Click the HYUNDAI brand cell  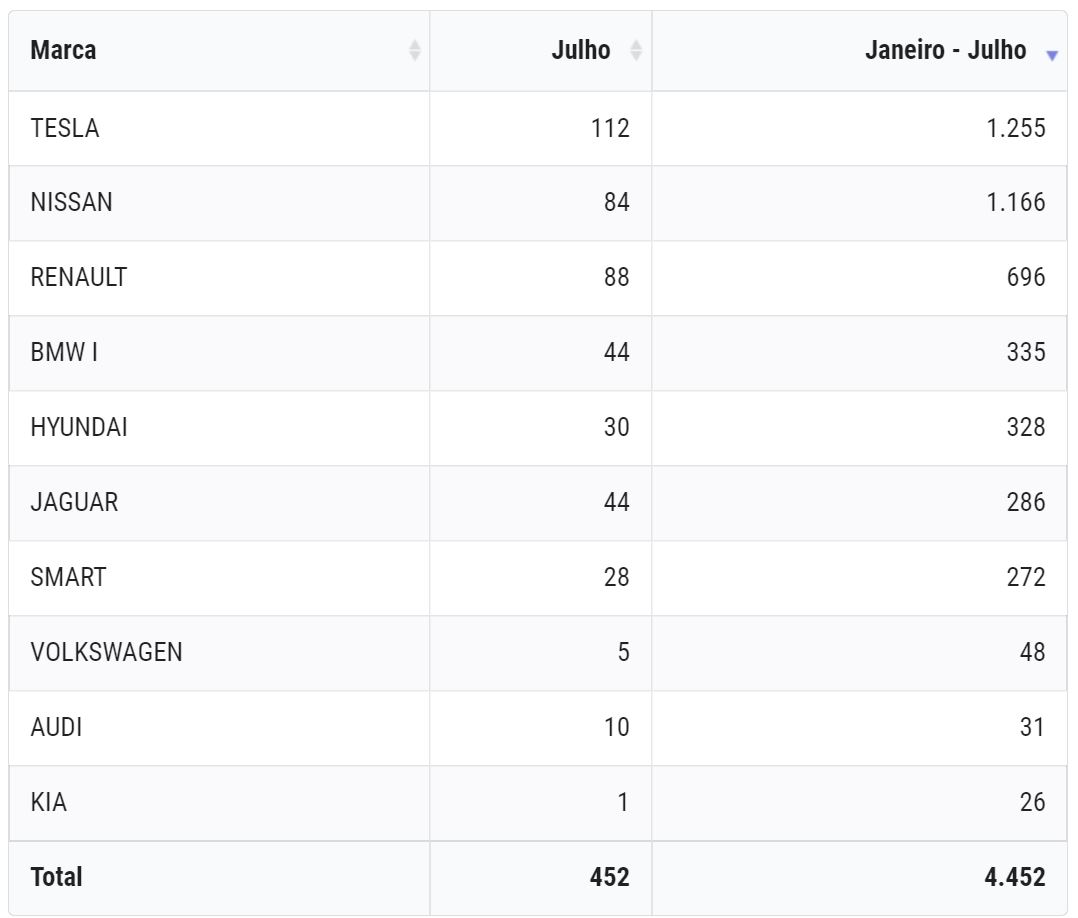tap(219, 428)
